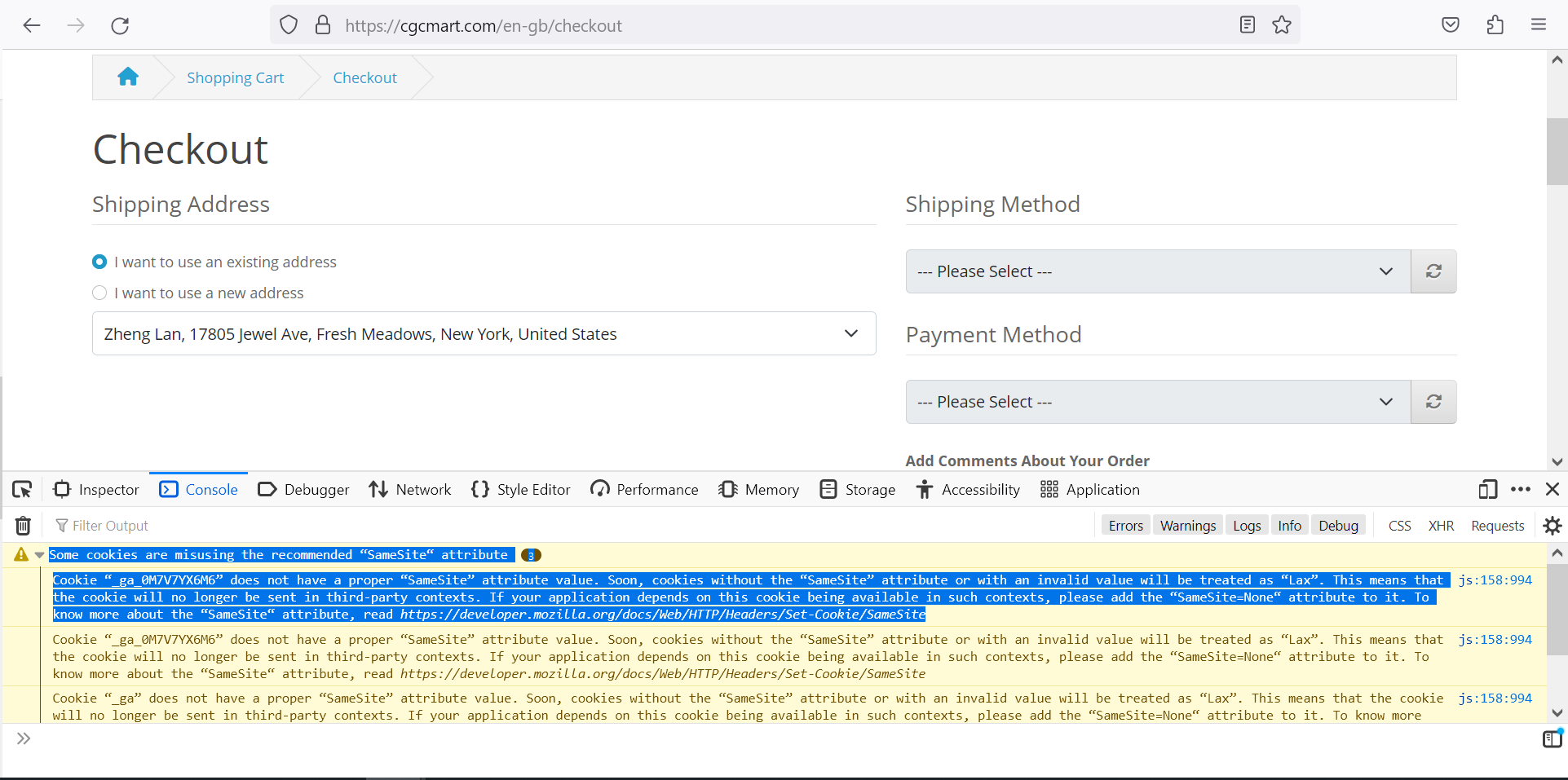This screenshot has height=780, width=1568.
Task: Toggle the XHR filter
Action: tap(1441, 526)
